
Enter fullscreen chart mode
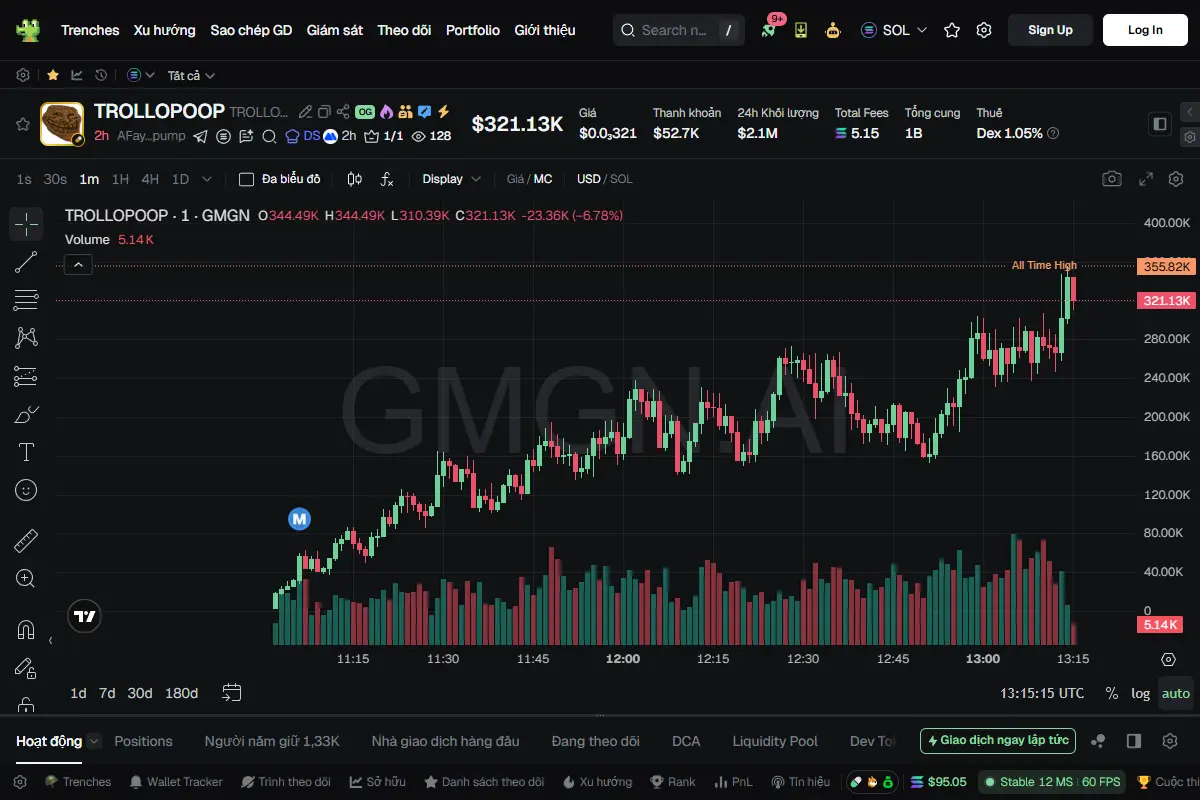point(1146,179)
